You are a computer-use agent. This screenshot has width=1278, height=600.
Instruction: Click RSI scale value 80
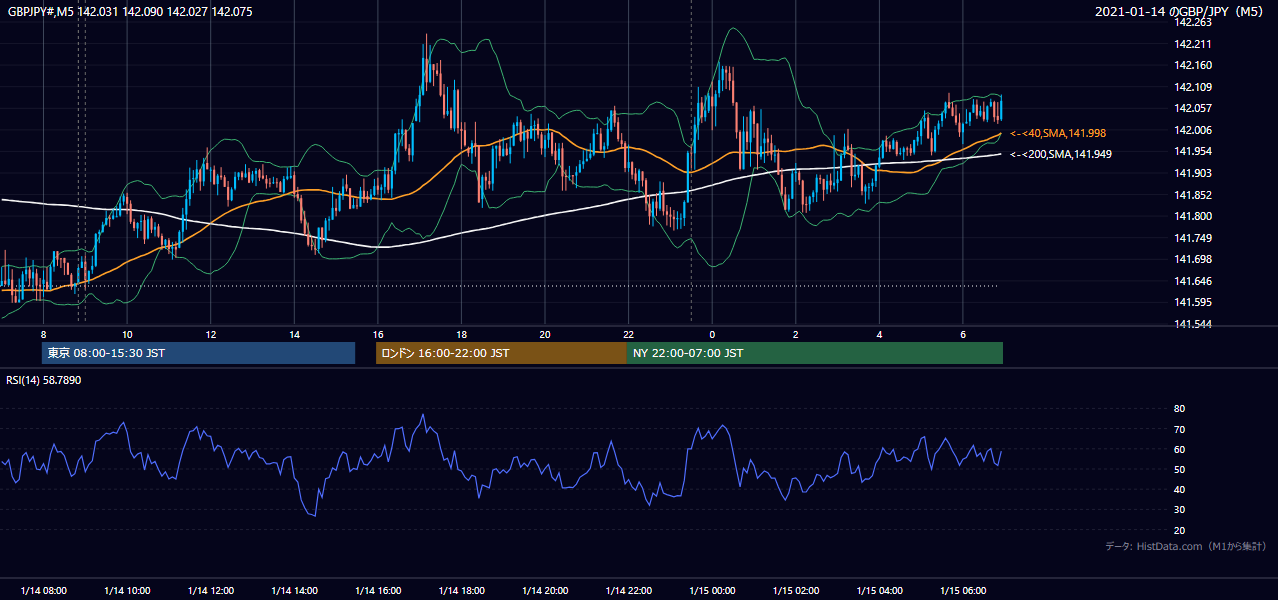(x=1179, y=409)
